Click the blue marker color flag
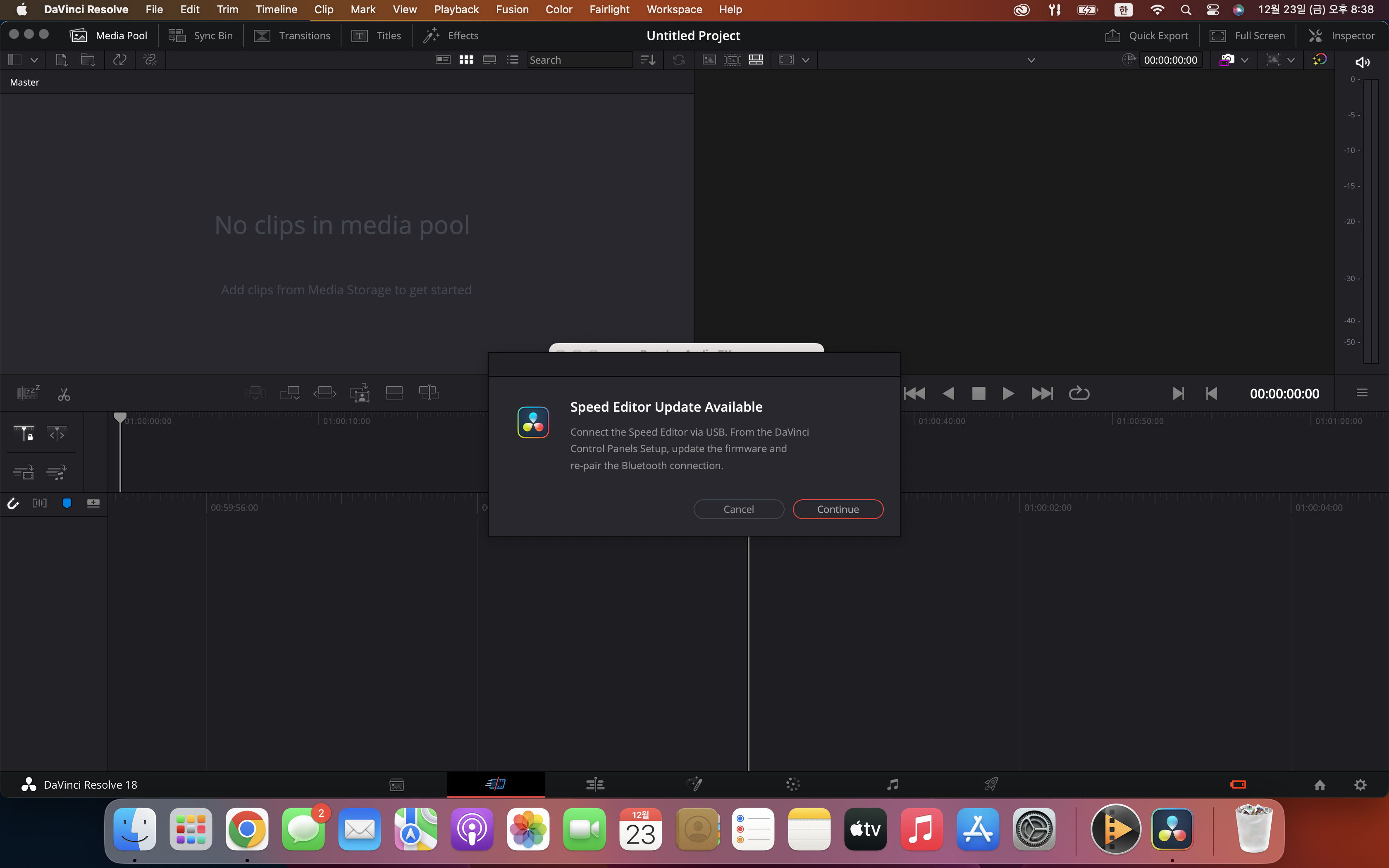 (67, 503)
